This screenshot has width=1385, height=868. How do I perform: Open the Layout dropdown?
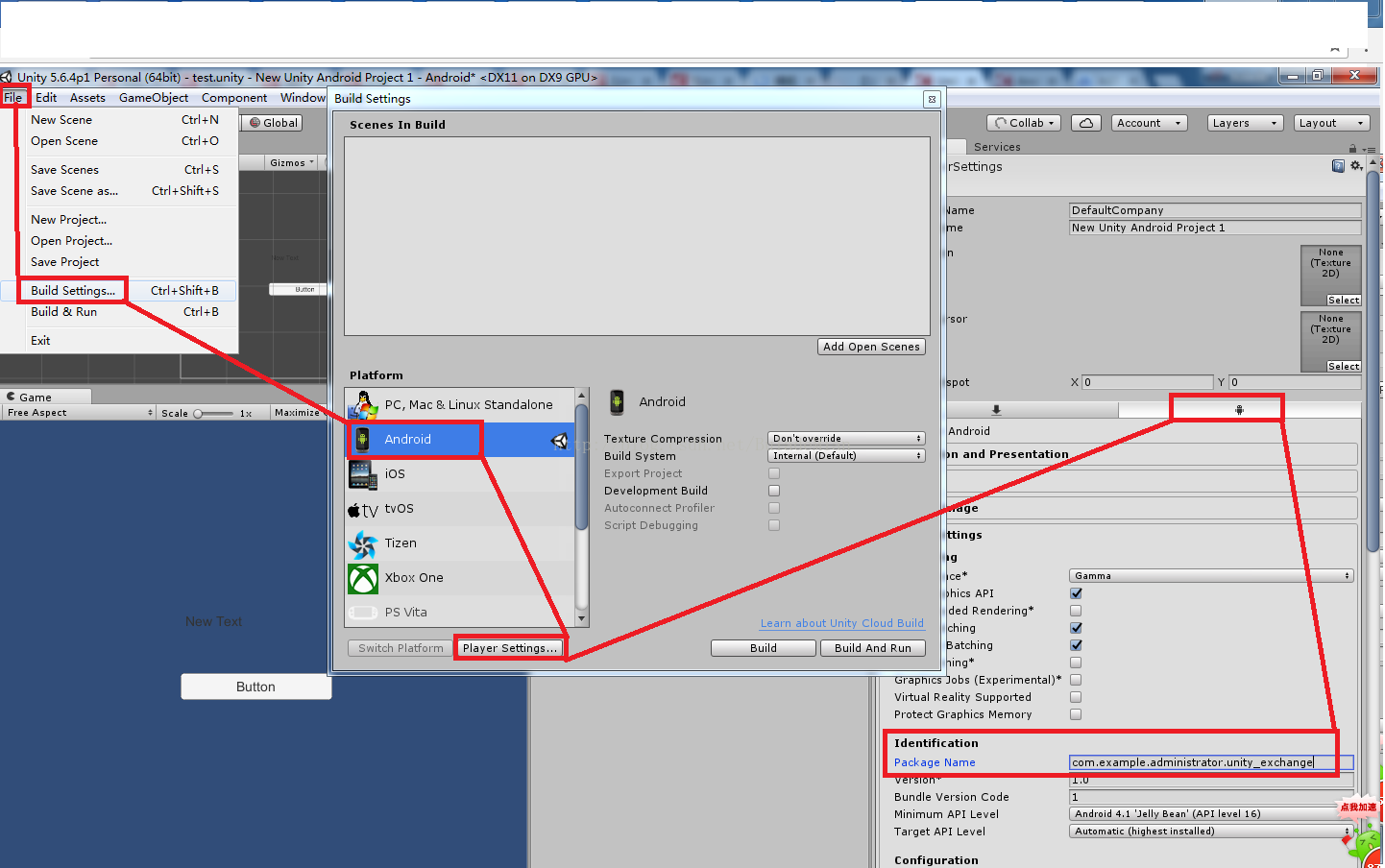(x=1331, y=123)
